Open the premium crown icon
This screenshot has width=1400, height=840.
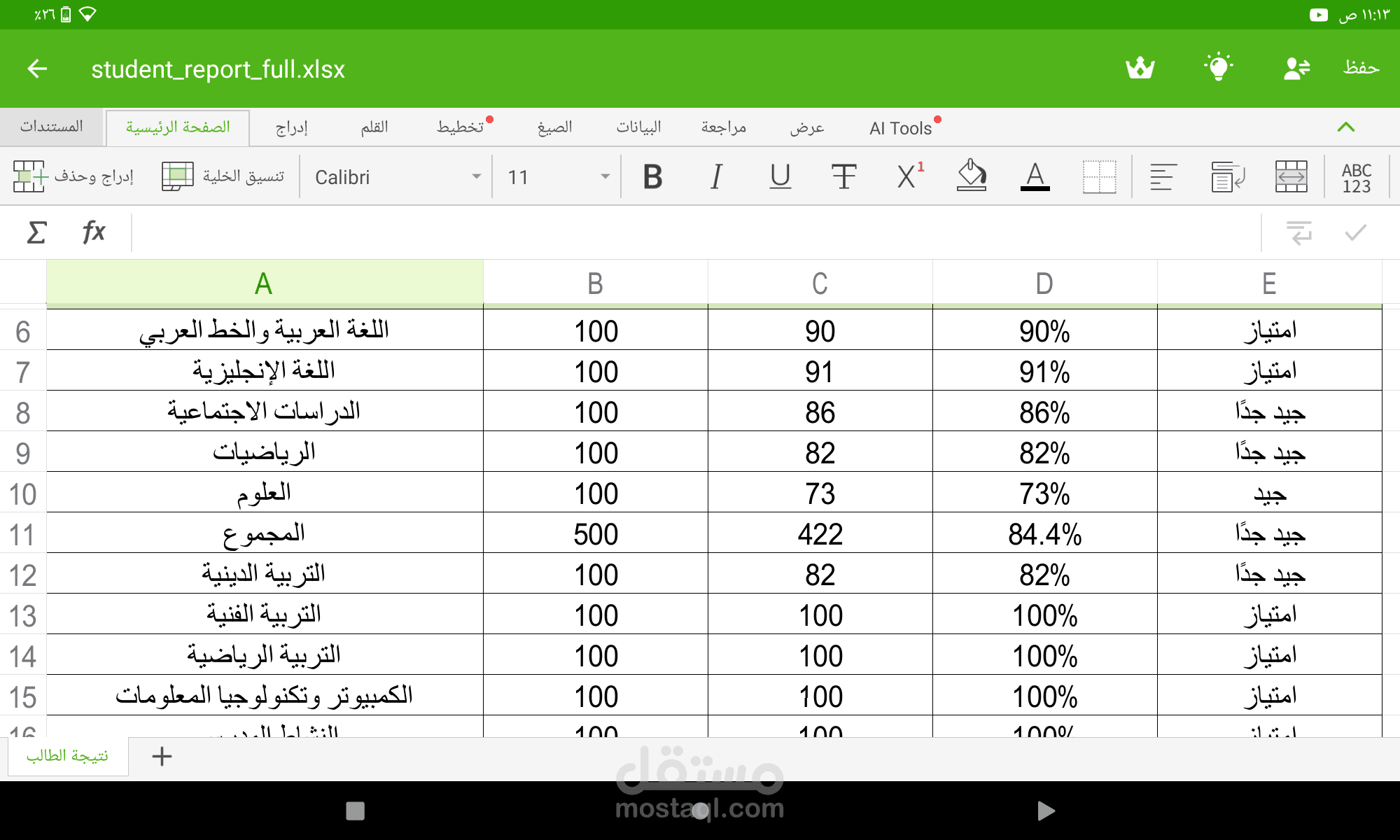pyautogui.click(x=1140, y=69)
